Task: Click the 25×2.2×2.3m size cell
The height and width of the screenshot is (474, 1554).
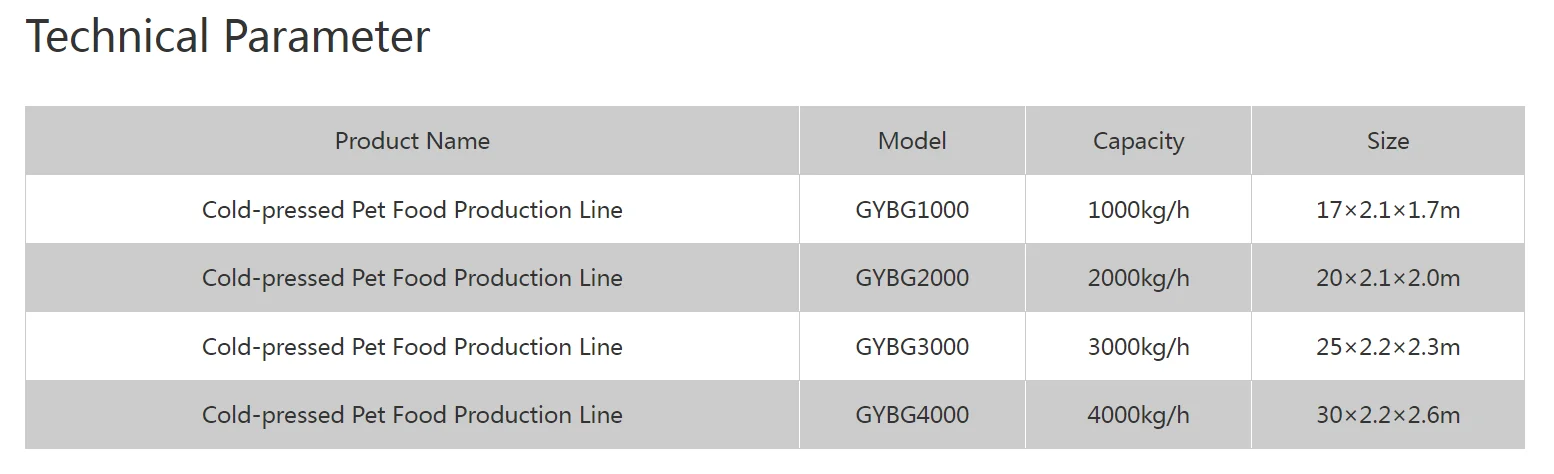Action: click(1388, 347)
